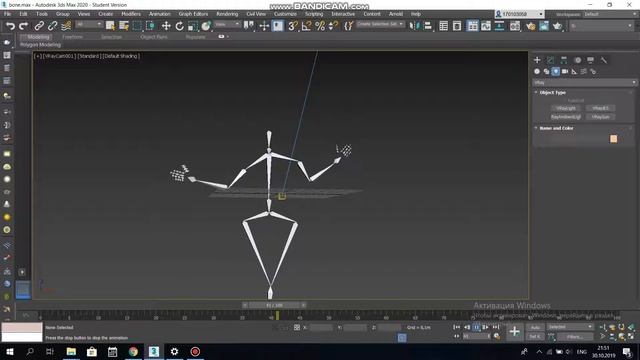Screen dimensions: 640x360
Task: Activate the Select and Move tool
Action: click(166, 26)
